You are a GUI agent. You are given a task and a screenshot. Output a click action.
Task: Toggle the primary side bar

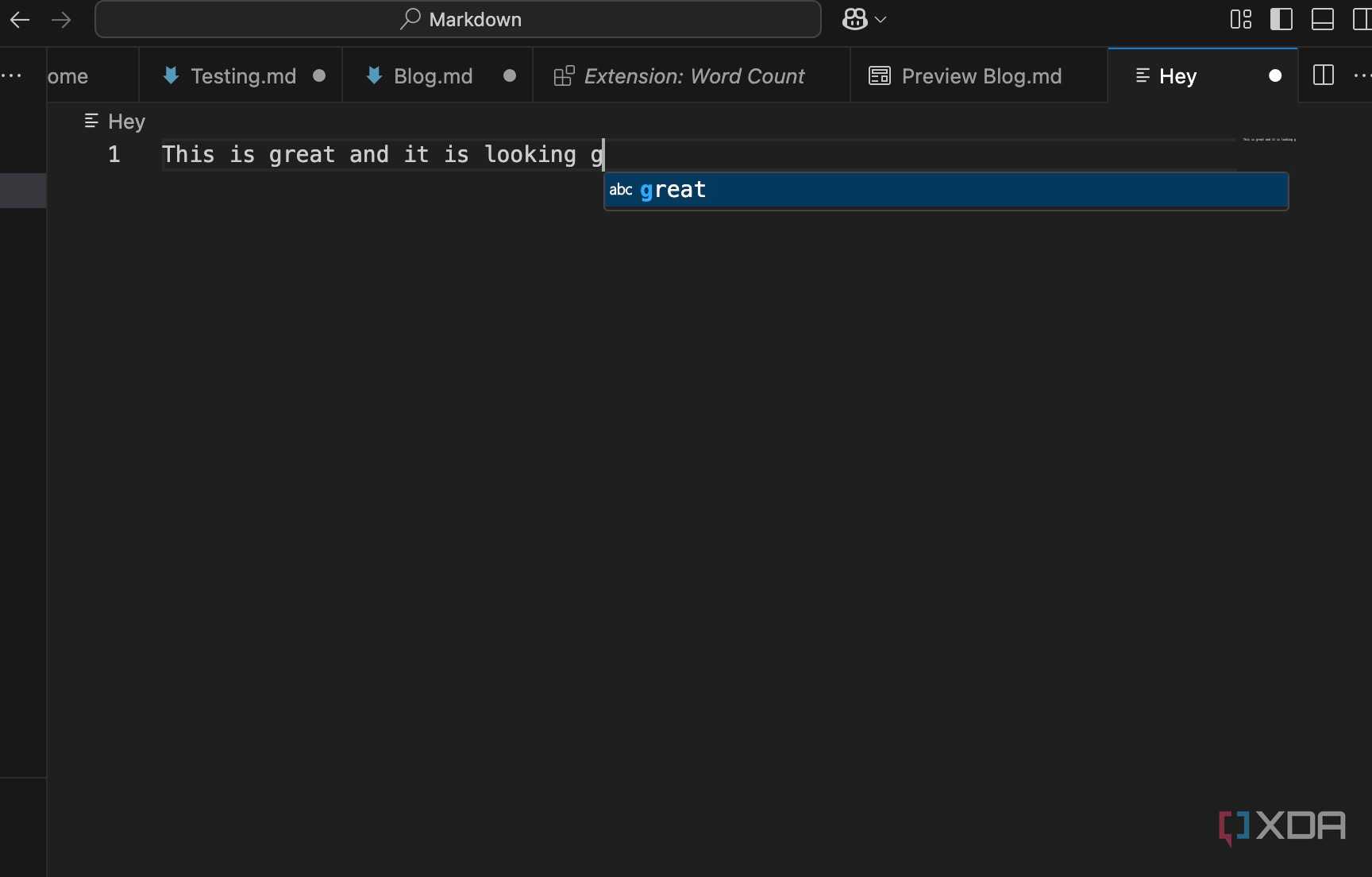coord(1281,19)
